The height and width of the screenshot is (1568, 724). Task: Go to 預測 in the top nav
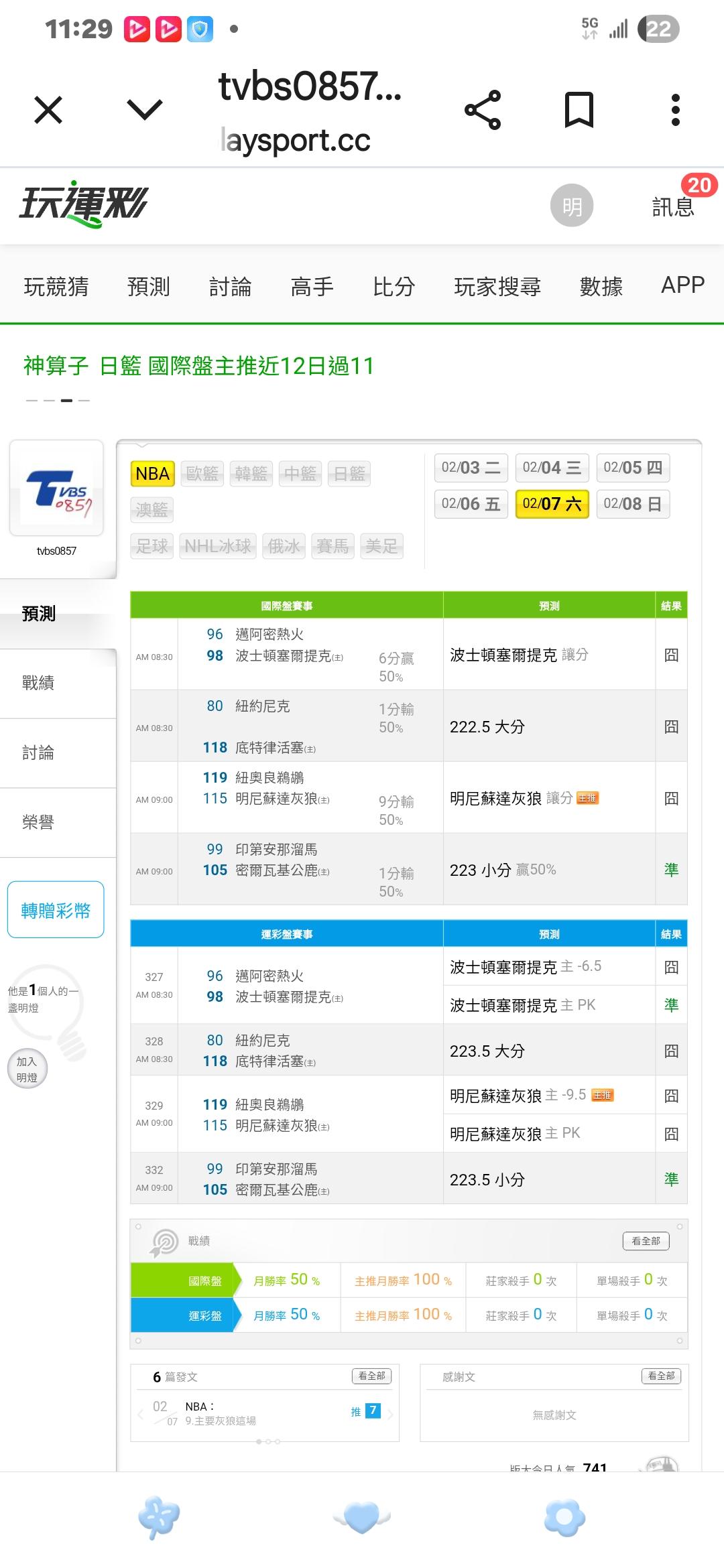[x=149, y=287]
